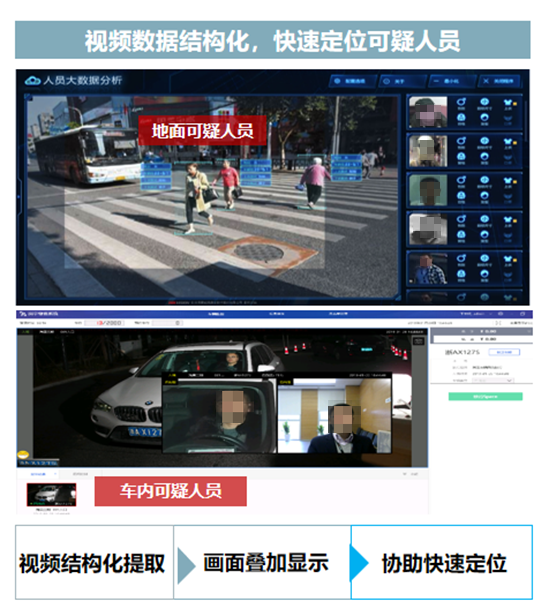Select elderly pedestrian in pink jacket
549x609 pixels.
tap(315, 183)
